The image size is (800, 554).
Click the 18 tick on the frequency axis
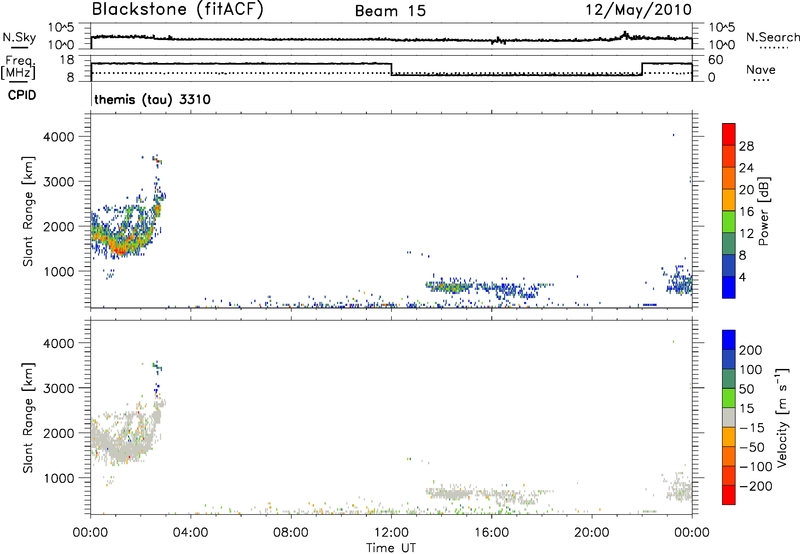(66, 60)
